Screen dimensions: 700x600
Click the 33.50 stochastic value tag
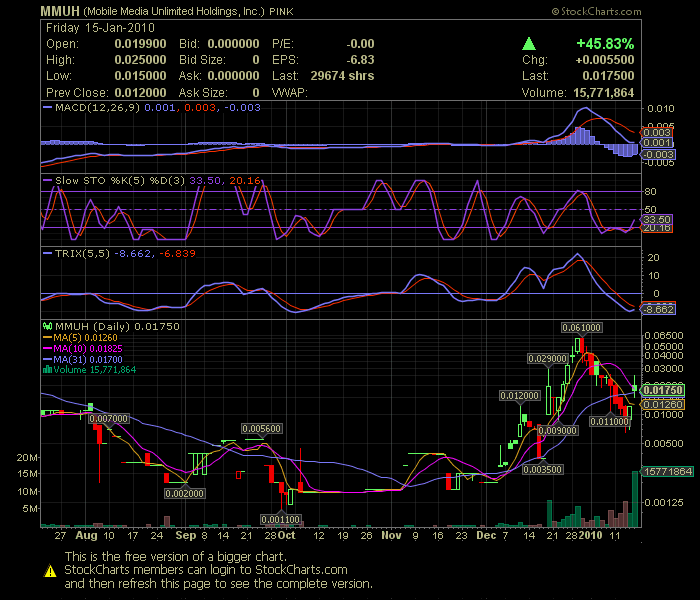tap(655, 219)
